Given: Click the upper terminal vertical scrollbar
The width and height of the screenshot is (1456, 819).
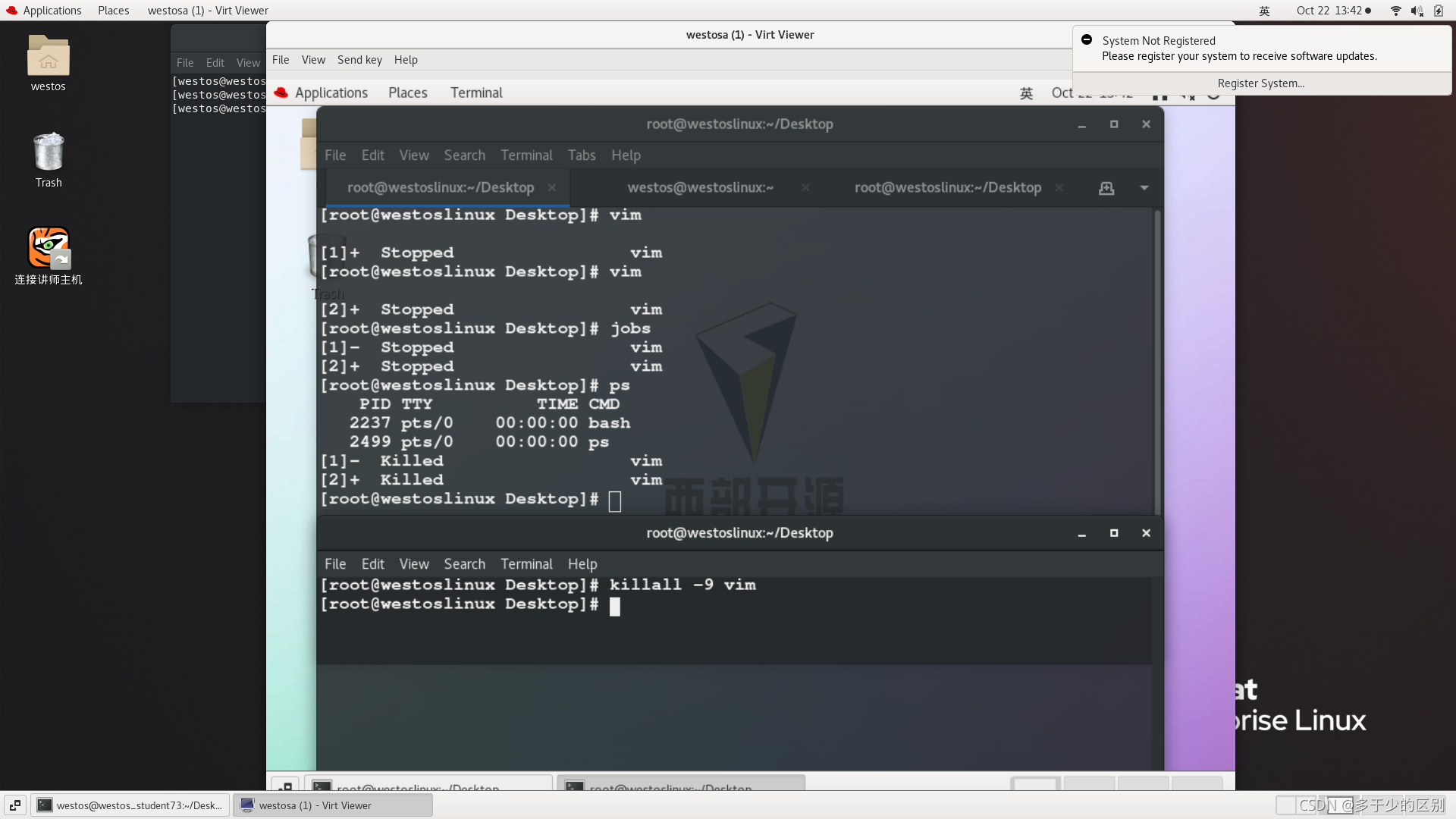Looking at the screenshot, I should pos(1156,362).
